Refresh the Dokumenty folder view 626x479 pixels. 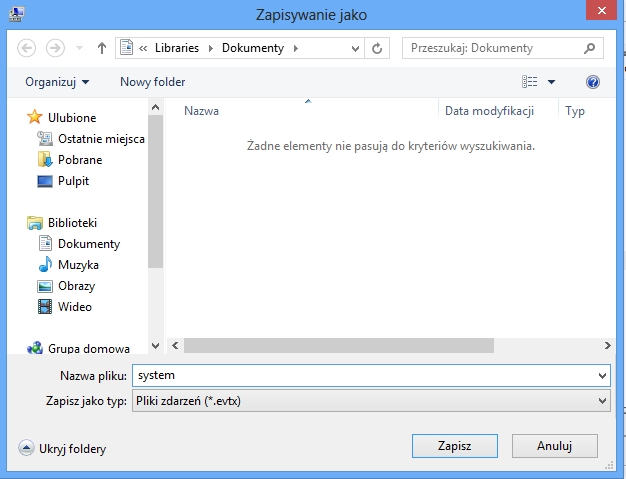click(377, 48)
